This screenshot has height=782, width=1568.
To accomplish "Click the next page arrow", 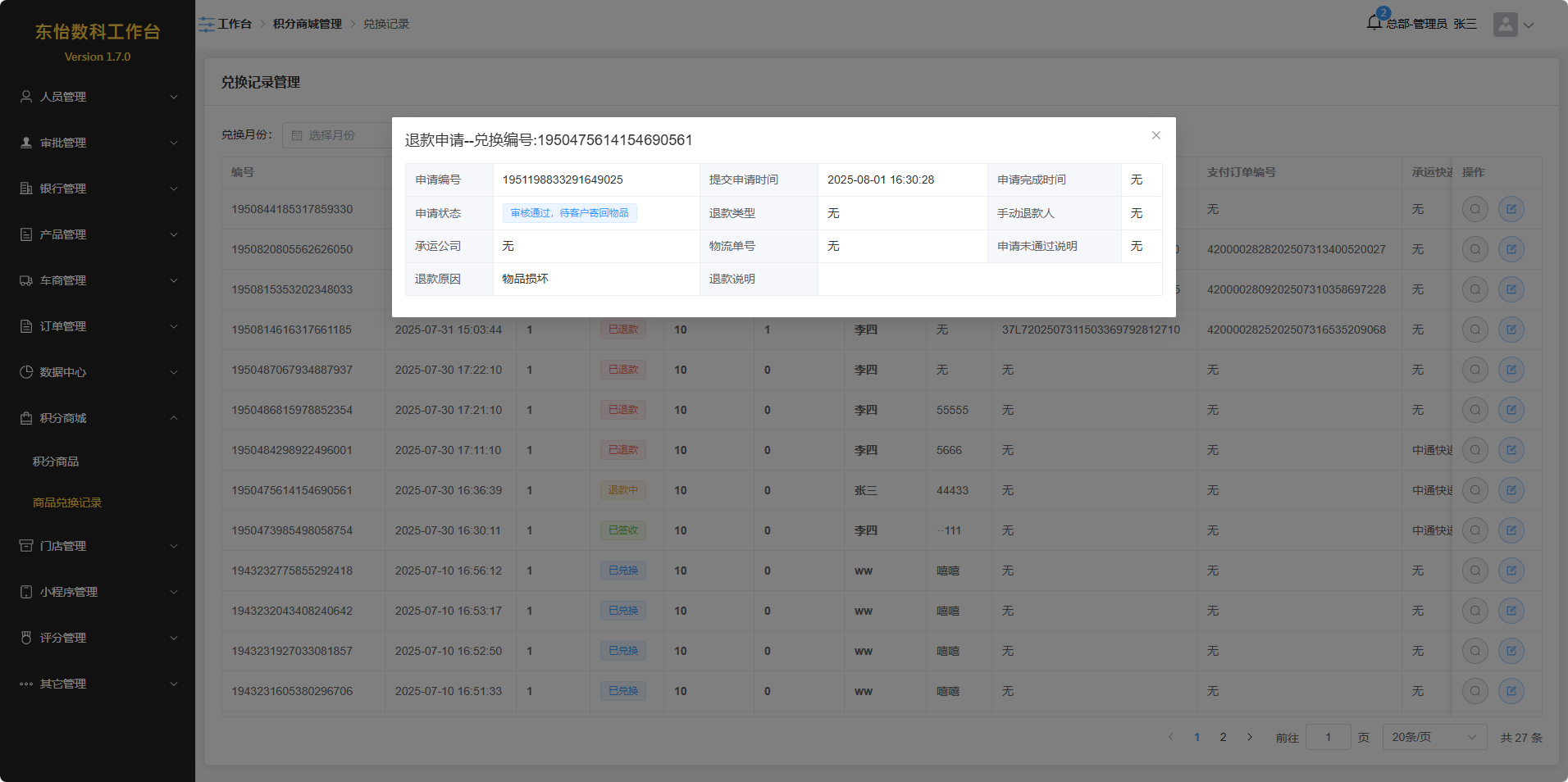I will click(1250, 737).
